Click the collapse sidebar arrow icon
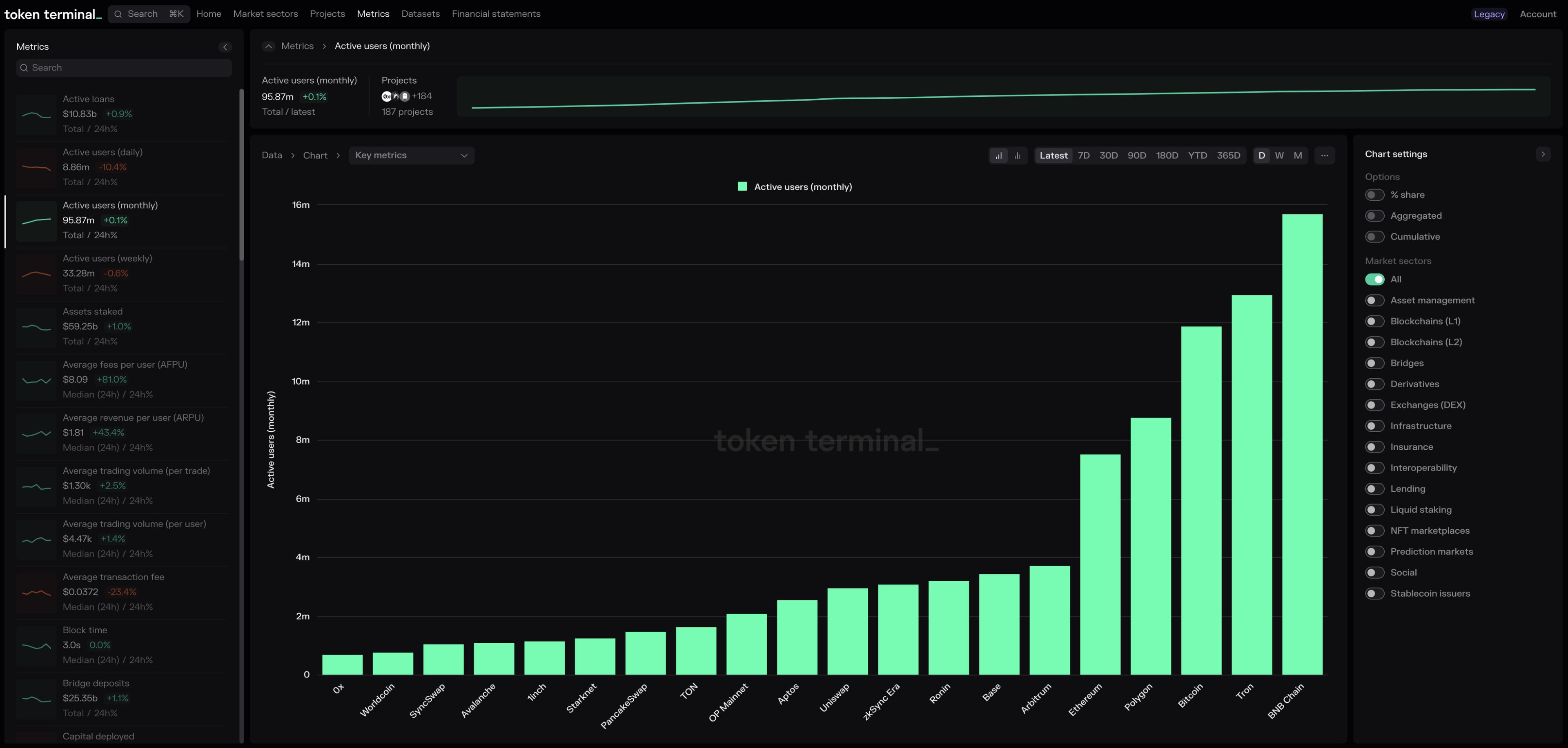Image resolution: width=1568 pixels, height=748 pixels. (225, 46)
